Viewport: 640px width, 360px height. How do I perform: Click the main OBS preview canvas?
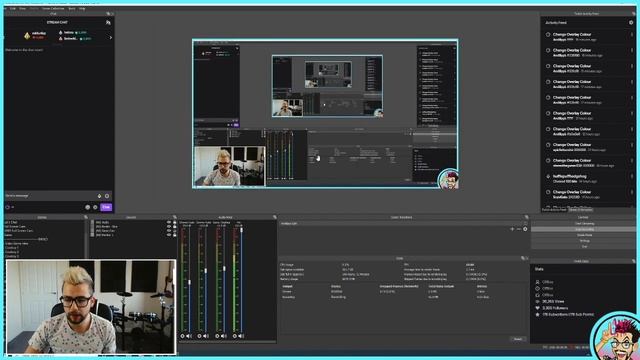pyautogui.click(x=325, y=114)
